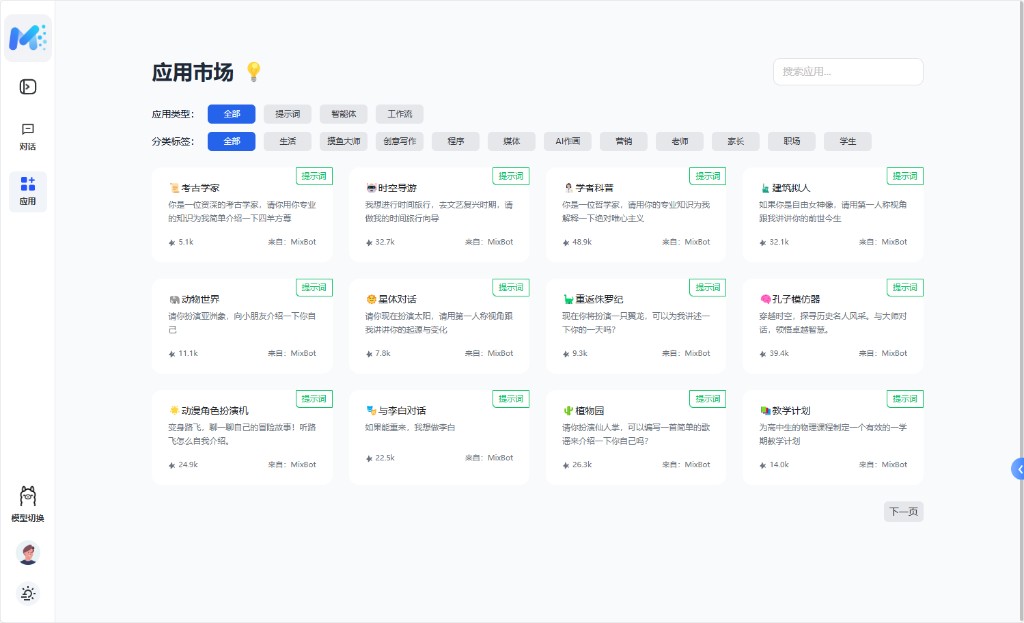Open the 考古学家 app title
Viewport: 1024px width, 623px height.
200,188
